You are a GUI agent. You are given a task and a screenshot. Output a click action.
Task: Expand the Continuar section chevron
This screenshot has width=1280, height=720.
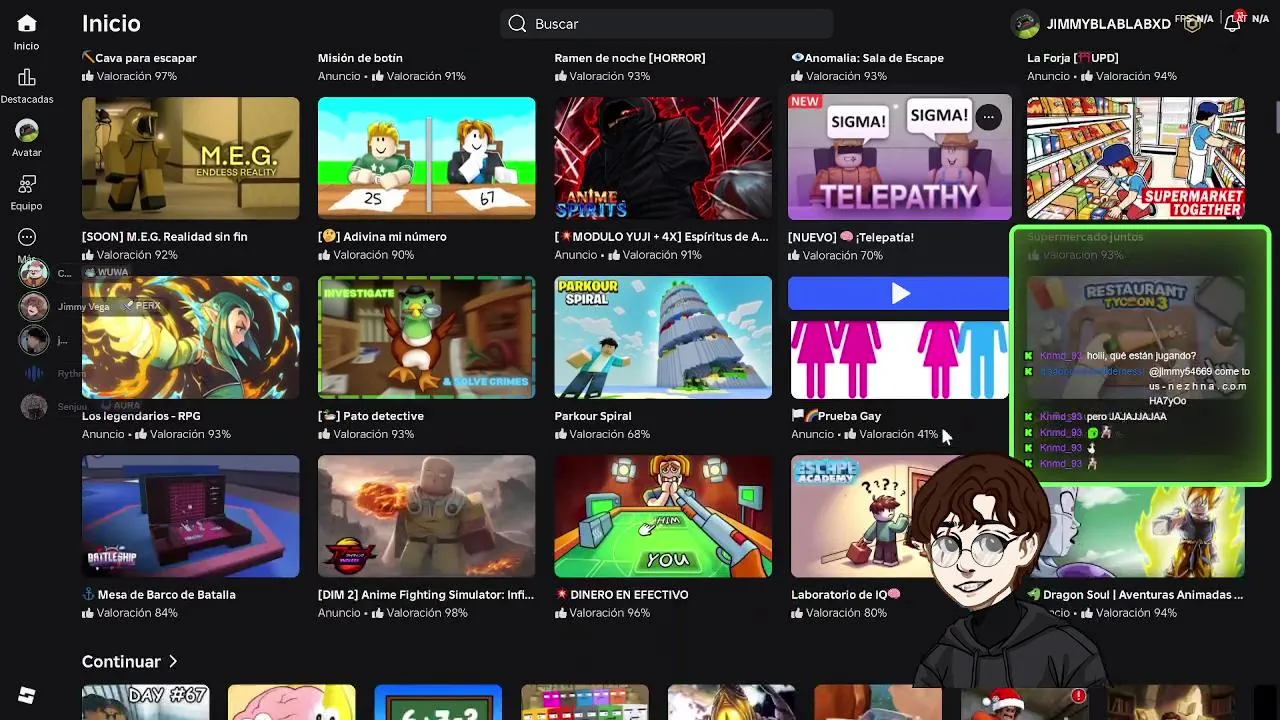(x=173, y=661)
